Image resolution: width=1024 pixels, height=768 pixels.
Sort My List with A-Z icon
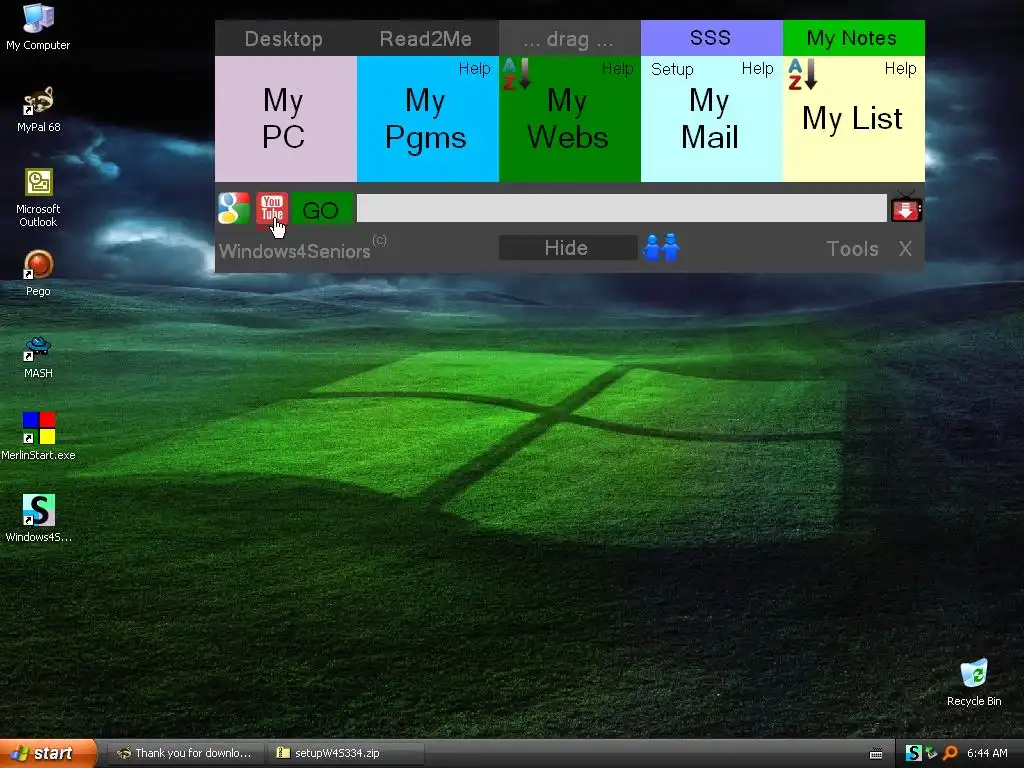[802, 74]
